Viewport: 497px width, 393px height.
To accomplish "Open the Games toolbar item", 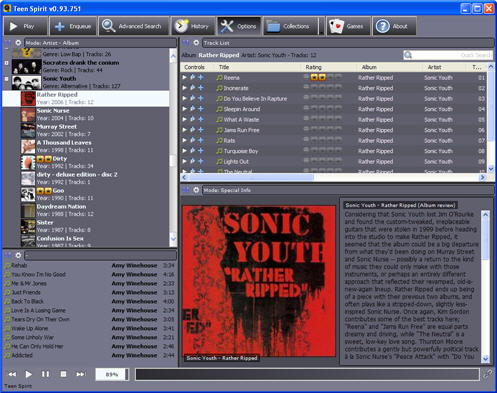I will click(348, 26).
